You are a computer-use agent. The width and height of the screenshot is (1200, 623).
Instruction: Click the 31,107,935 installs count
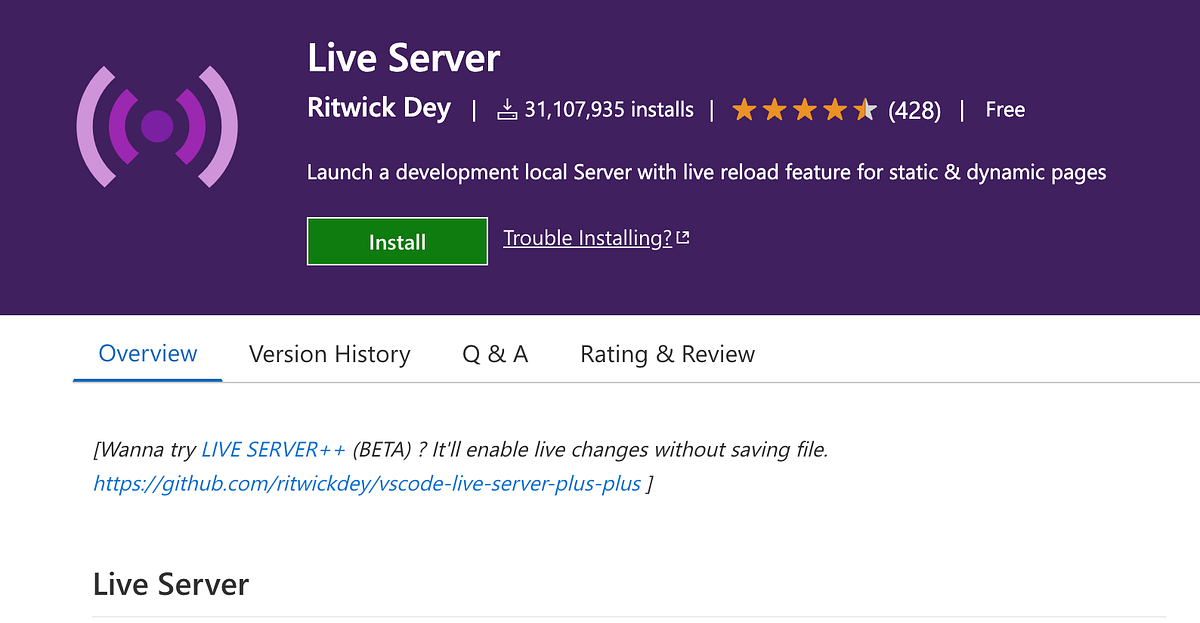[609, 110]
